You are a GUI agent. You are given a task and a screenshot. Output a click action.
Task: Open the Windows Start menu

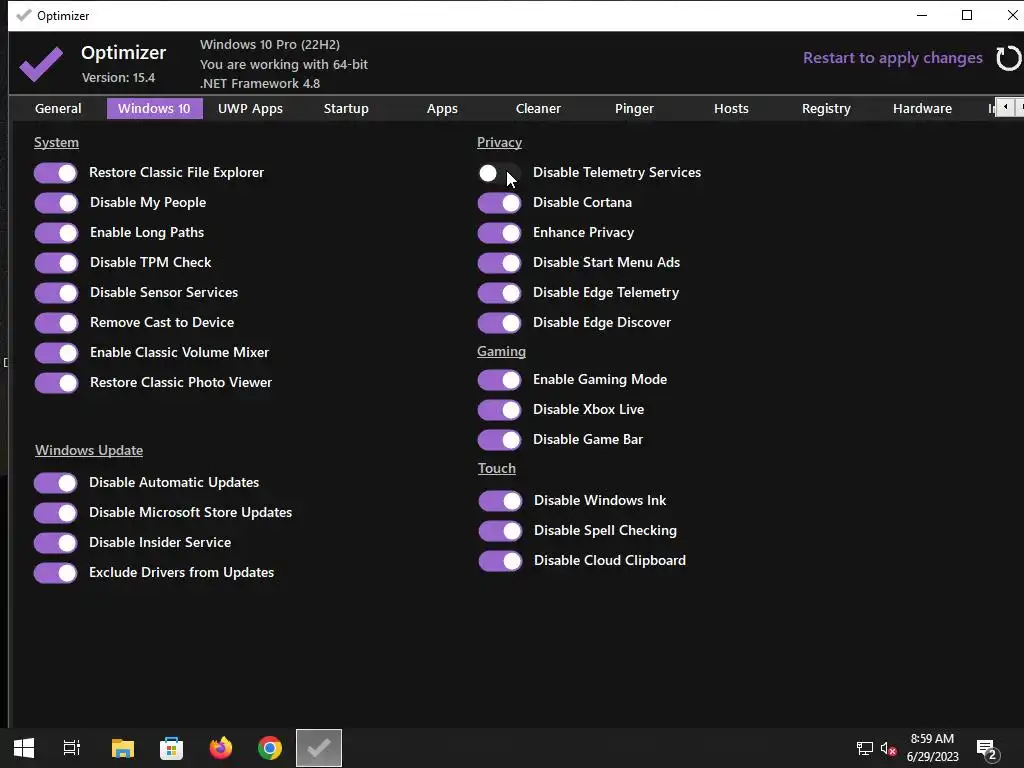coord(24,748)
